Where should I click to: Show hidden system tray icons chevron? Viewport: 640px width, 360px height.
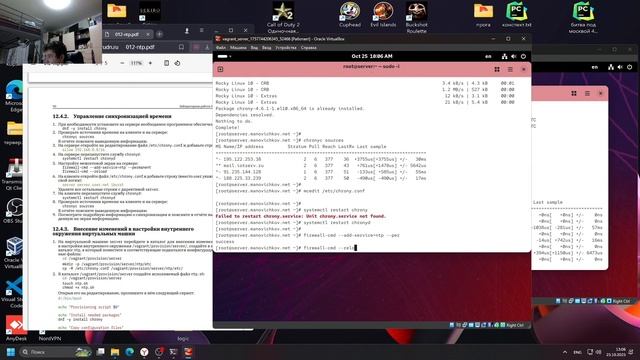point(565,352)
